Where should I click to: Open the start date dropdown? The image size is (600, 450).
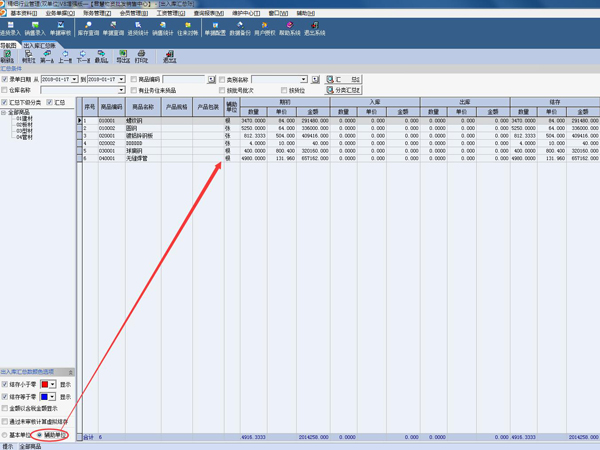75,79
